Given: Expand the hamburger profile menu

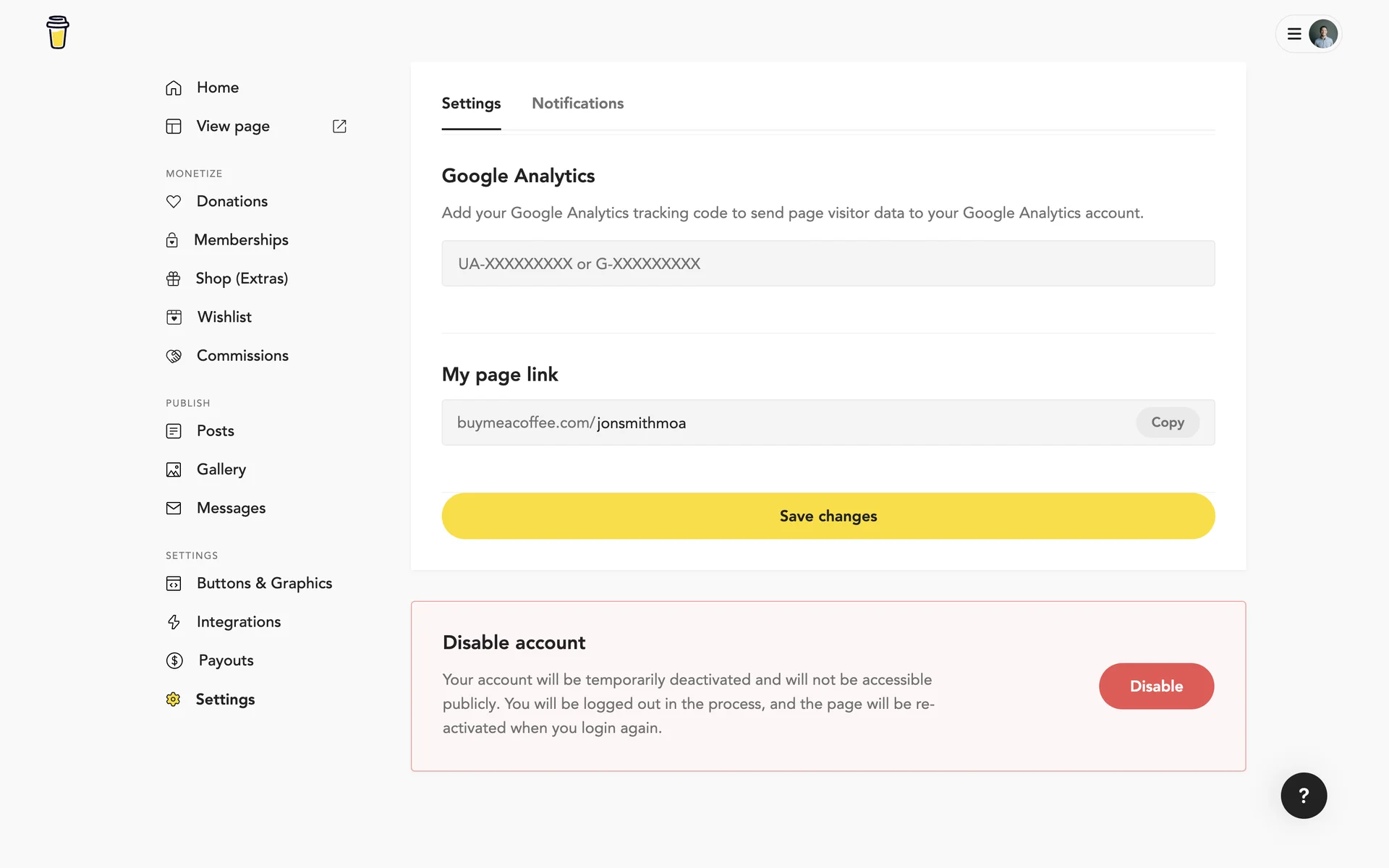Looking at the screenshot, I should tap(1294, 34).
